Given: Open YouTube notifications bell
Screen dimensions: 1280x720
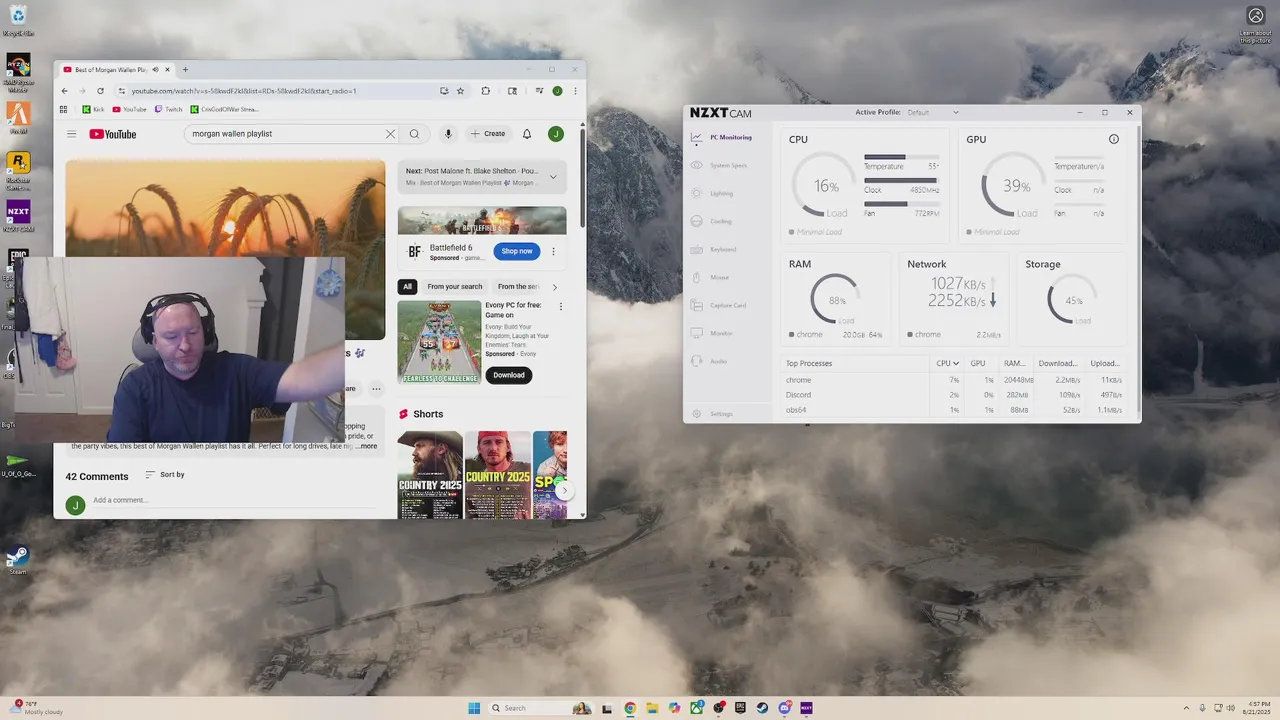Looking at the screenshot, I should (527, 134).
